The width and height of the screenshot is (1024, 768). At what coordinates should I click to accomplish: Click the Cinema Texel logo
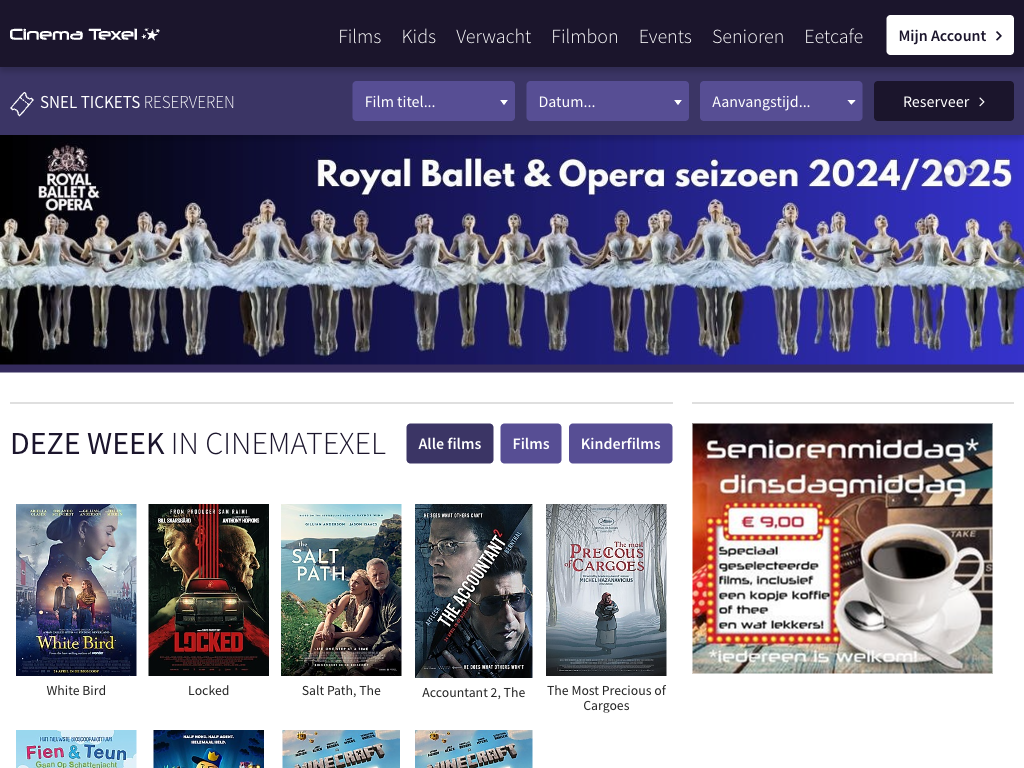point(85,35)
